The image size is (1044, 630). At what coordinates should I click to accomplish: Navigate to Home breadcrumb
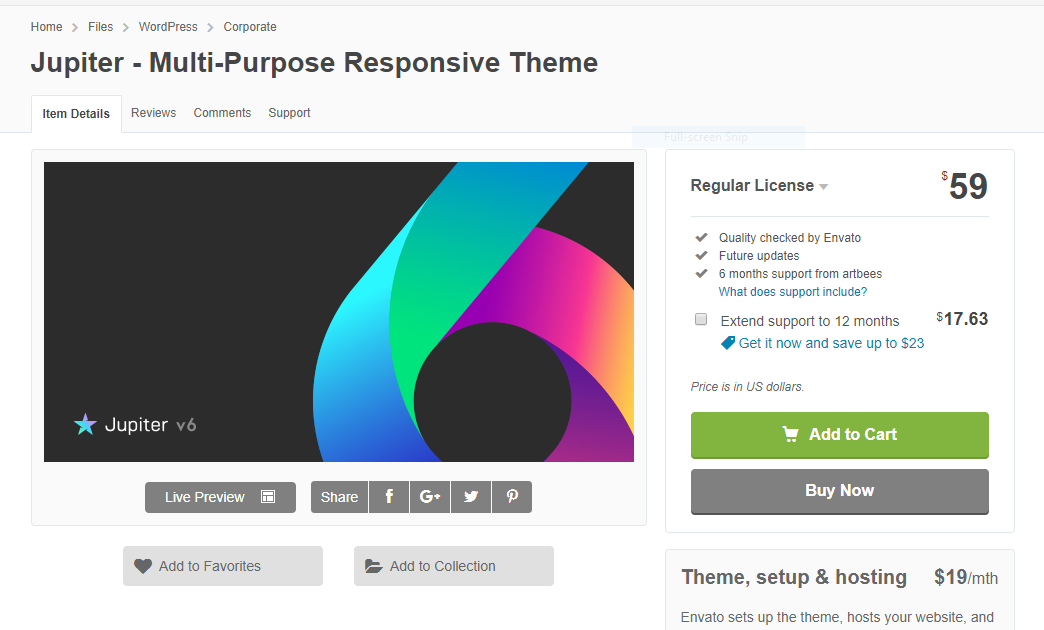pos(46,27)
